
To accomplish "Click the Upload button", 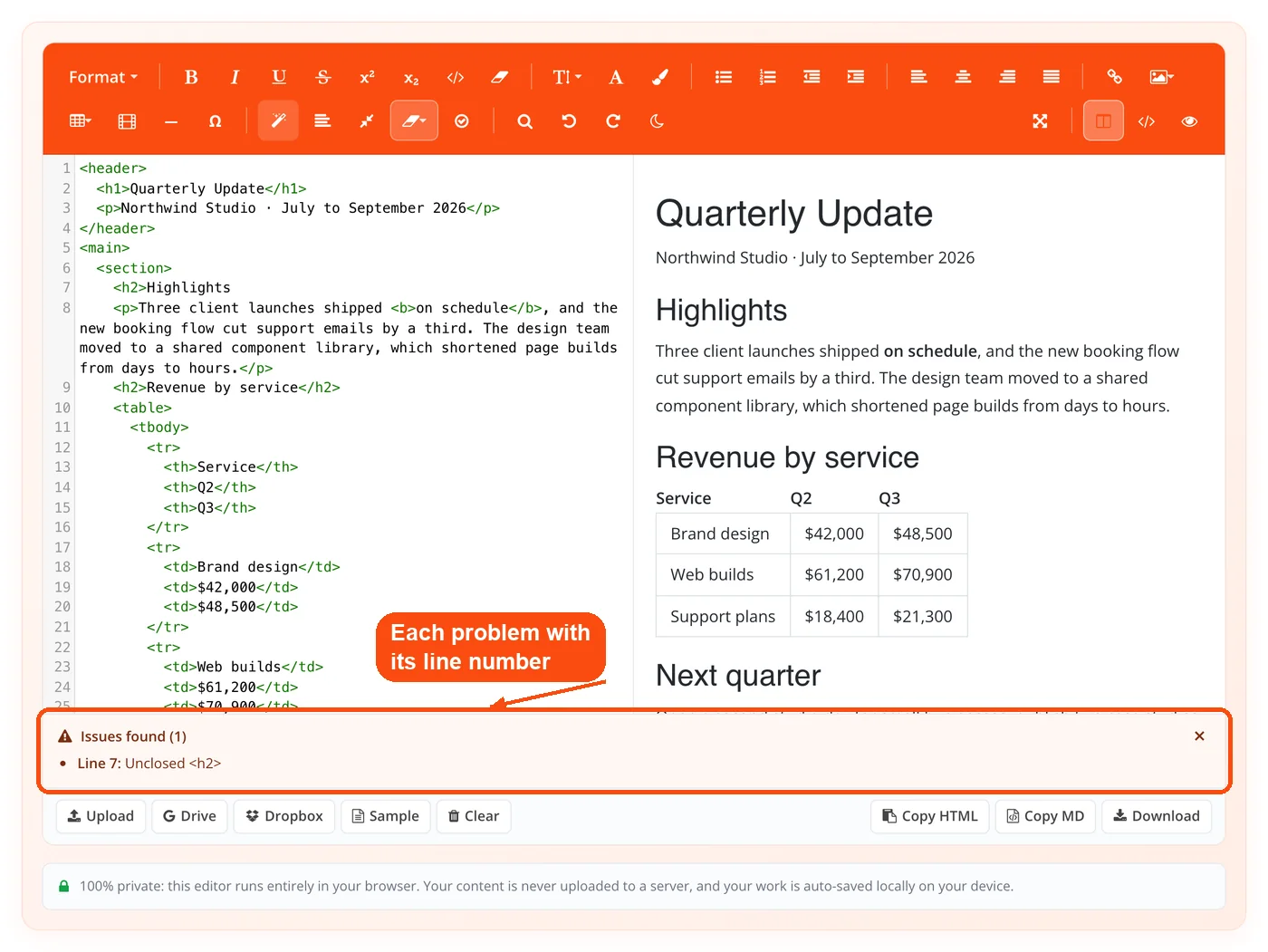I will (x=101, y=816).
